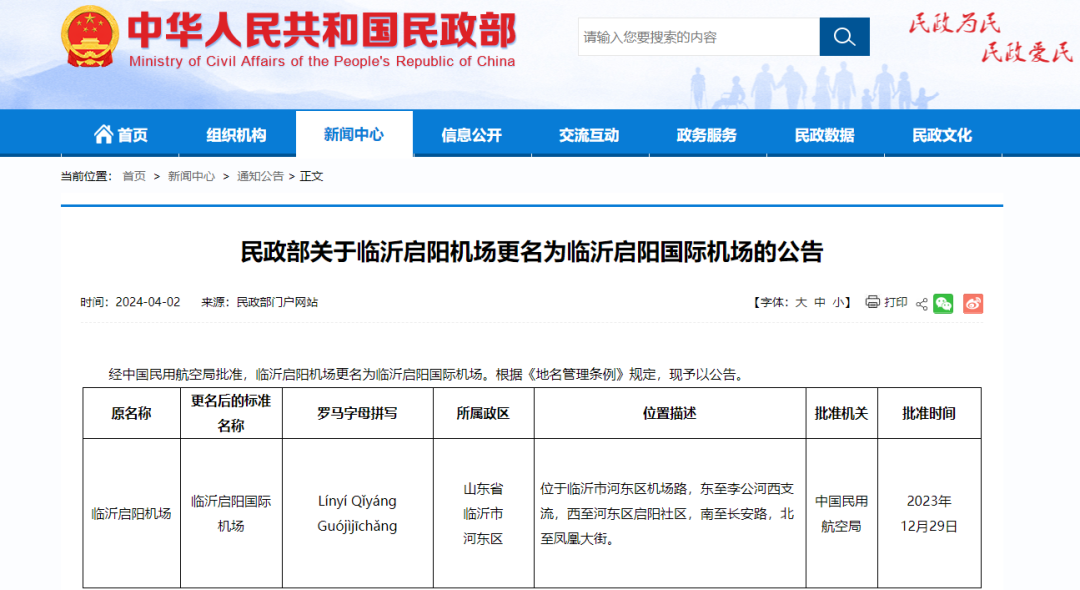The height and width of the screenshot is (590, 1080).
Task: Share article via WeChat icon
Action: [x=943, y=303]
